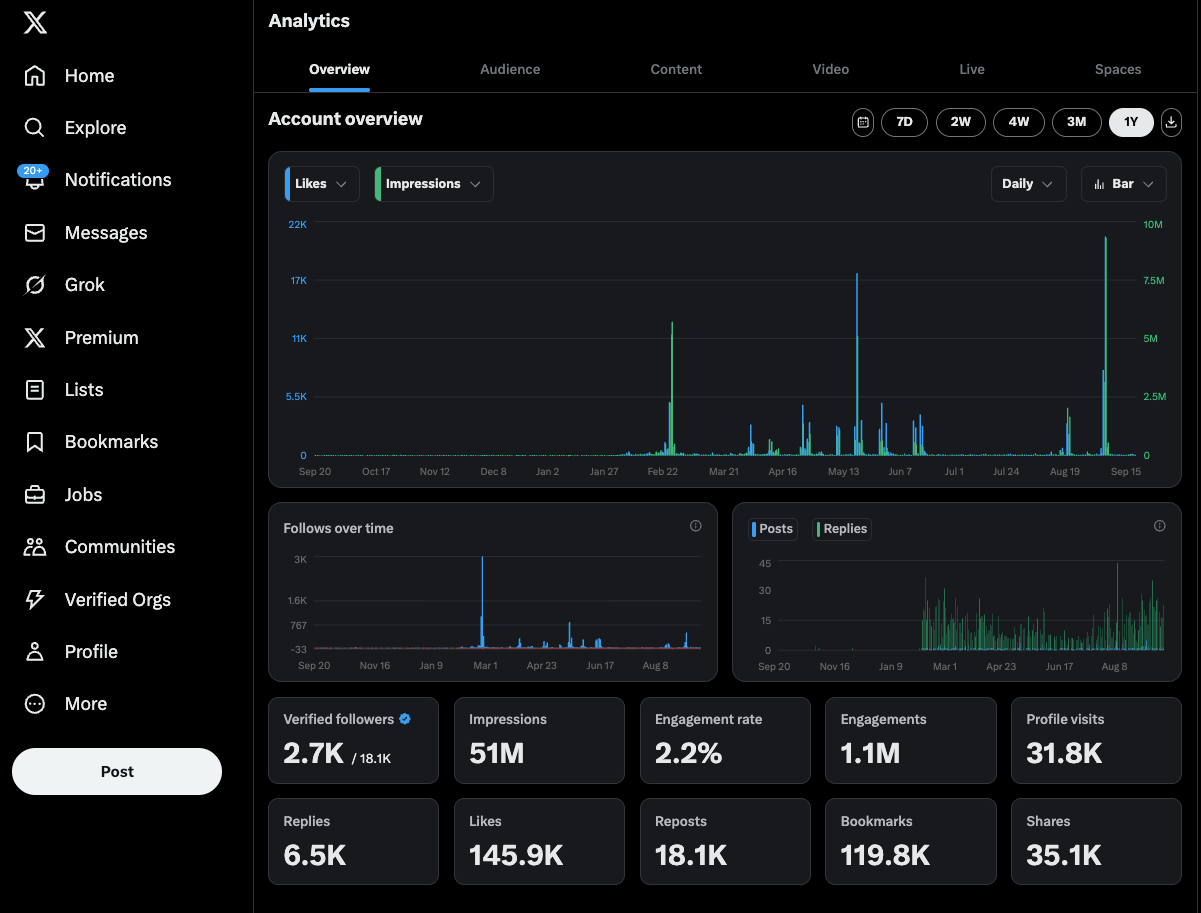Open the Notifications link text
Viewport: 1201px width, 913px height.
pos(118,180)
